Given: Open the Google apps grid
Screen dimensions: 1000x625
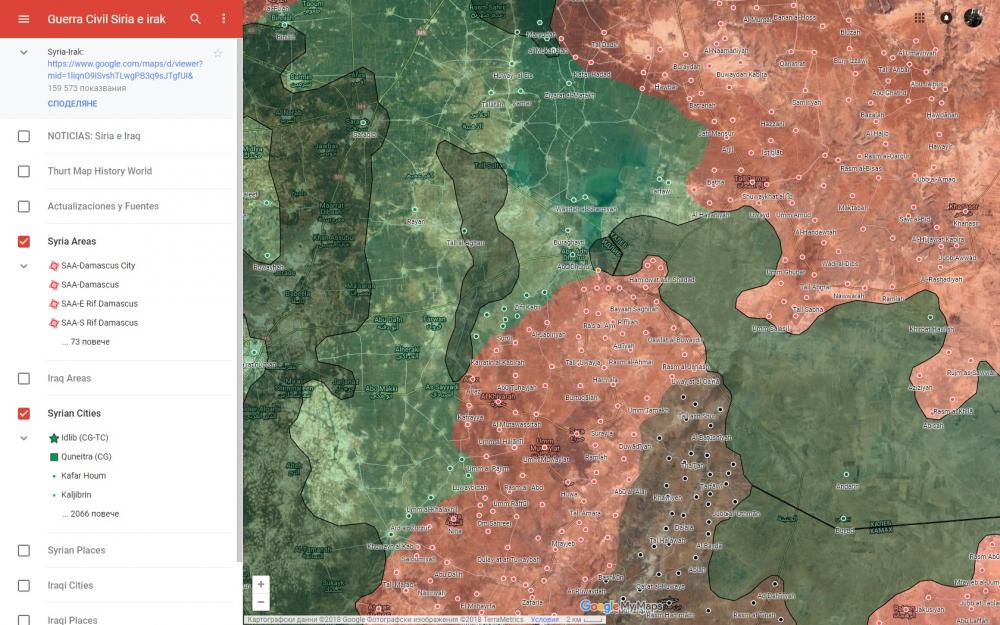Looking at the screenshot, I should 919,18.
